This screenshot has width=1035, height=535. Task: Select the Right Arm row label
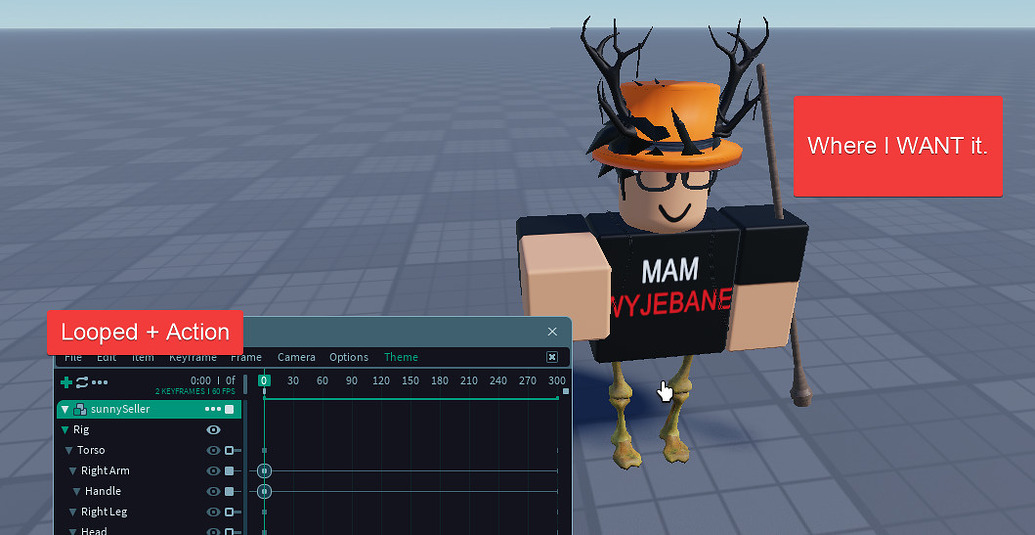click(105, 470)
